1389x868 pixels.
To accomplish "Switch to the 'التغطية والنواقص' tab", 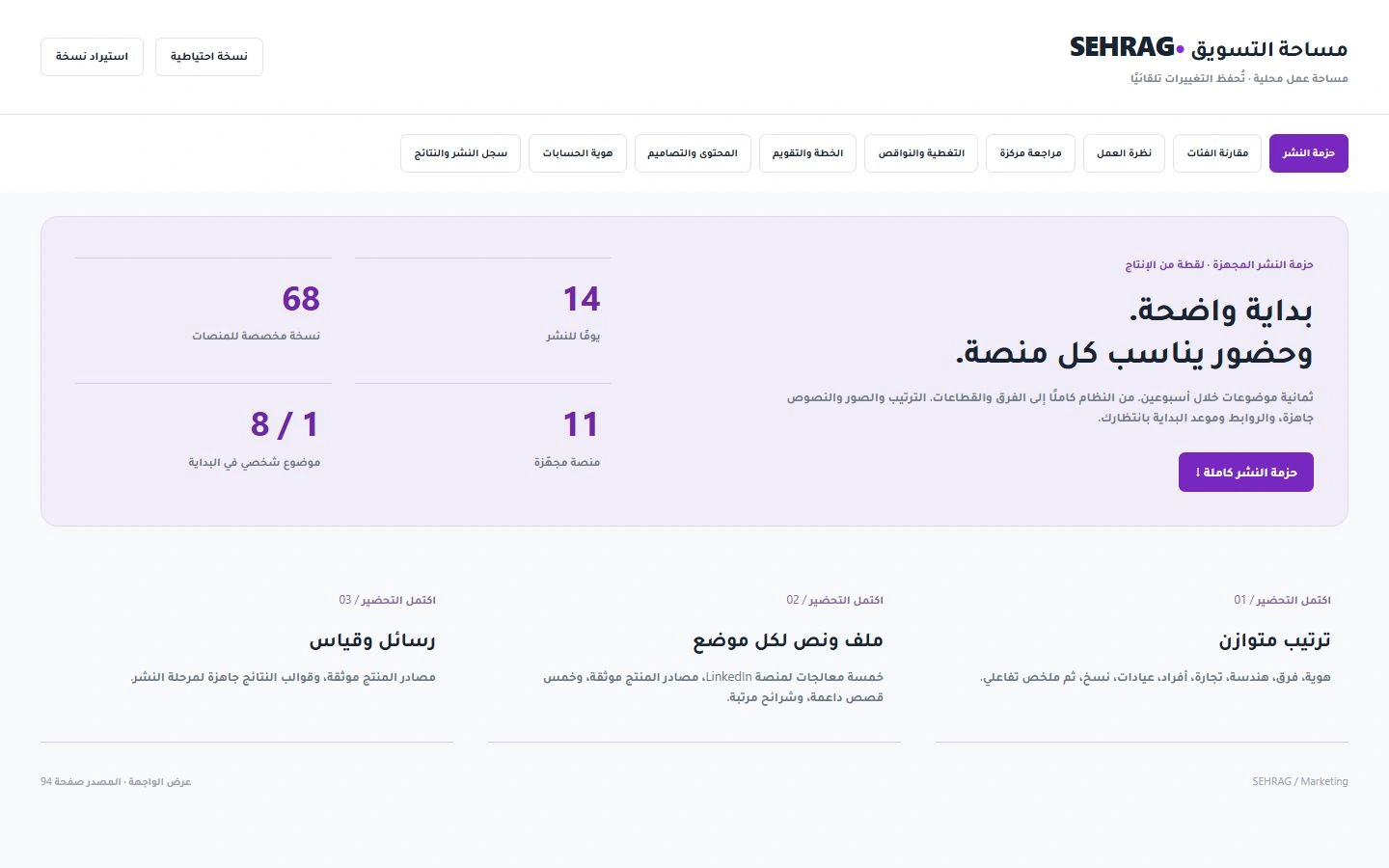I will pyautogui.click(x=921, y=153).
